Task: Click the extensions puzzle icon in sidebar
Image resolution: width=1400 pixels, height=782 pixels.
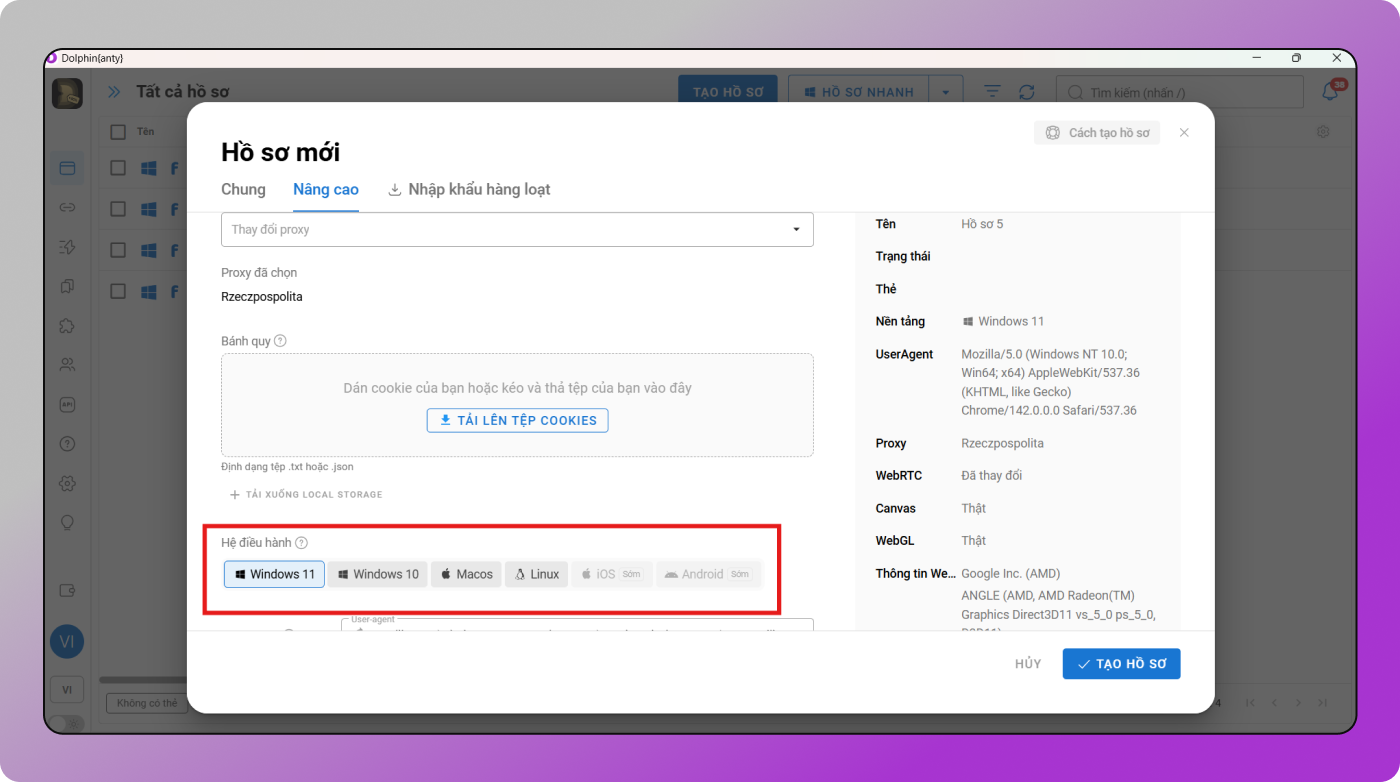Action: 67,326
